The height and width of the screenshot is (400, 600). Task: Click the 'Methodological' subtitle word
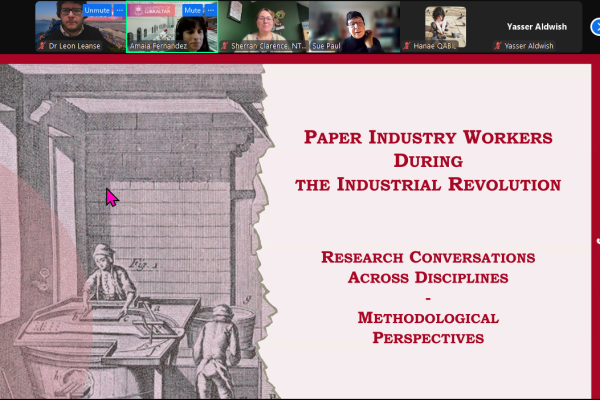point(428,318)
